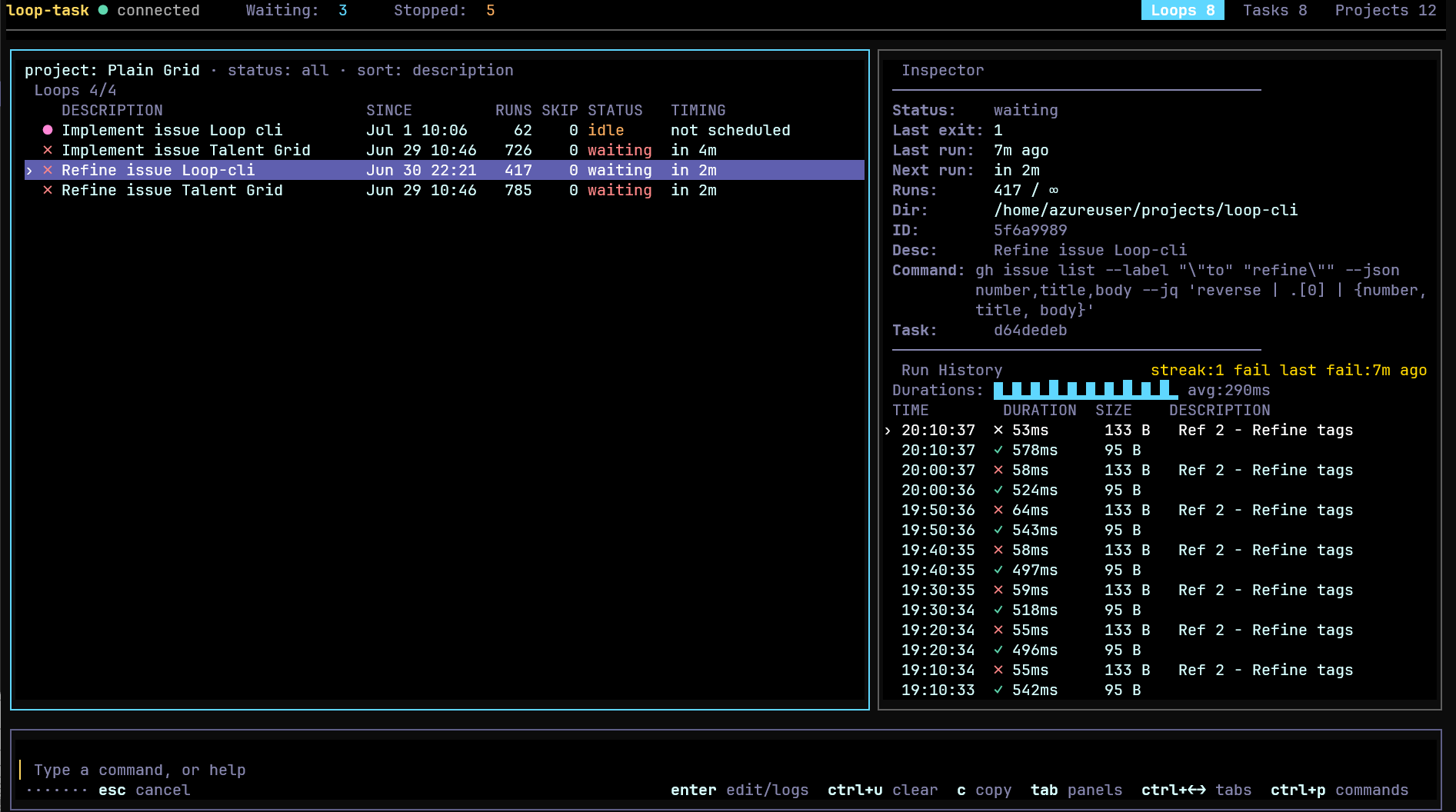This screenshot has width=1456, height=812.
Task: Click the success check on the 524ms run
Action: point(998,490)
